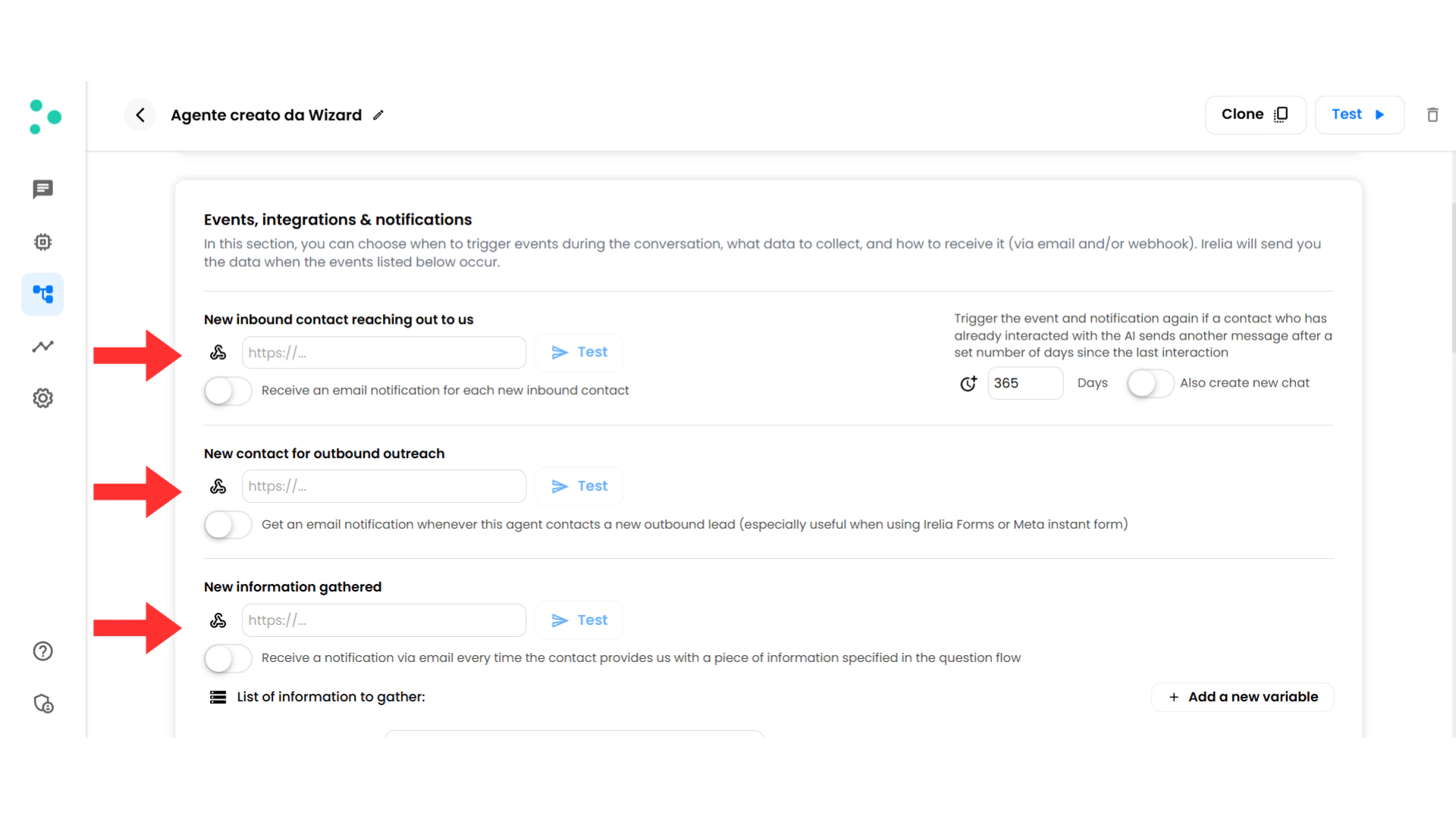This screenshot has width=1456, height=819.
Task: Open the AI chip sidebar icon
Action: tap(42, 242)
